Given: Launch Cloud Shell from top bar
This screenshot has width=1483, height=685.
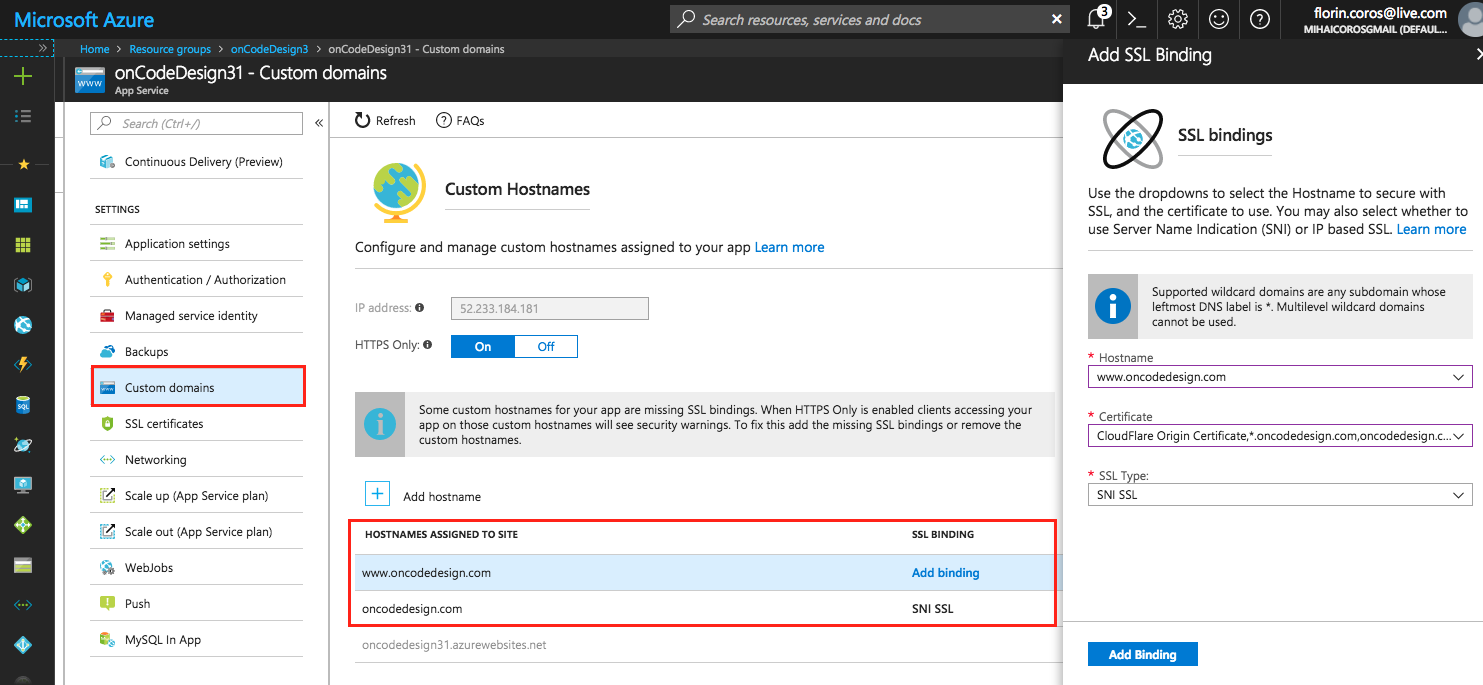Looking at the screenshot, I should click(x=1136, y=19).
